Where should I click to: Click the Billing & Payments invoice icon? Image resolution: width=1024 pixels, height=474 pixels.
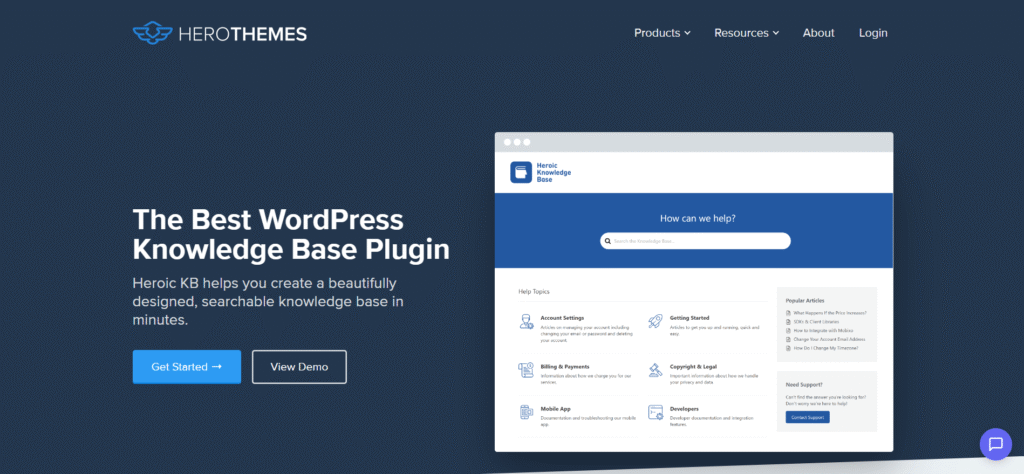[x=526, y=370]
